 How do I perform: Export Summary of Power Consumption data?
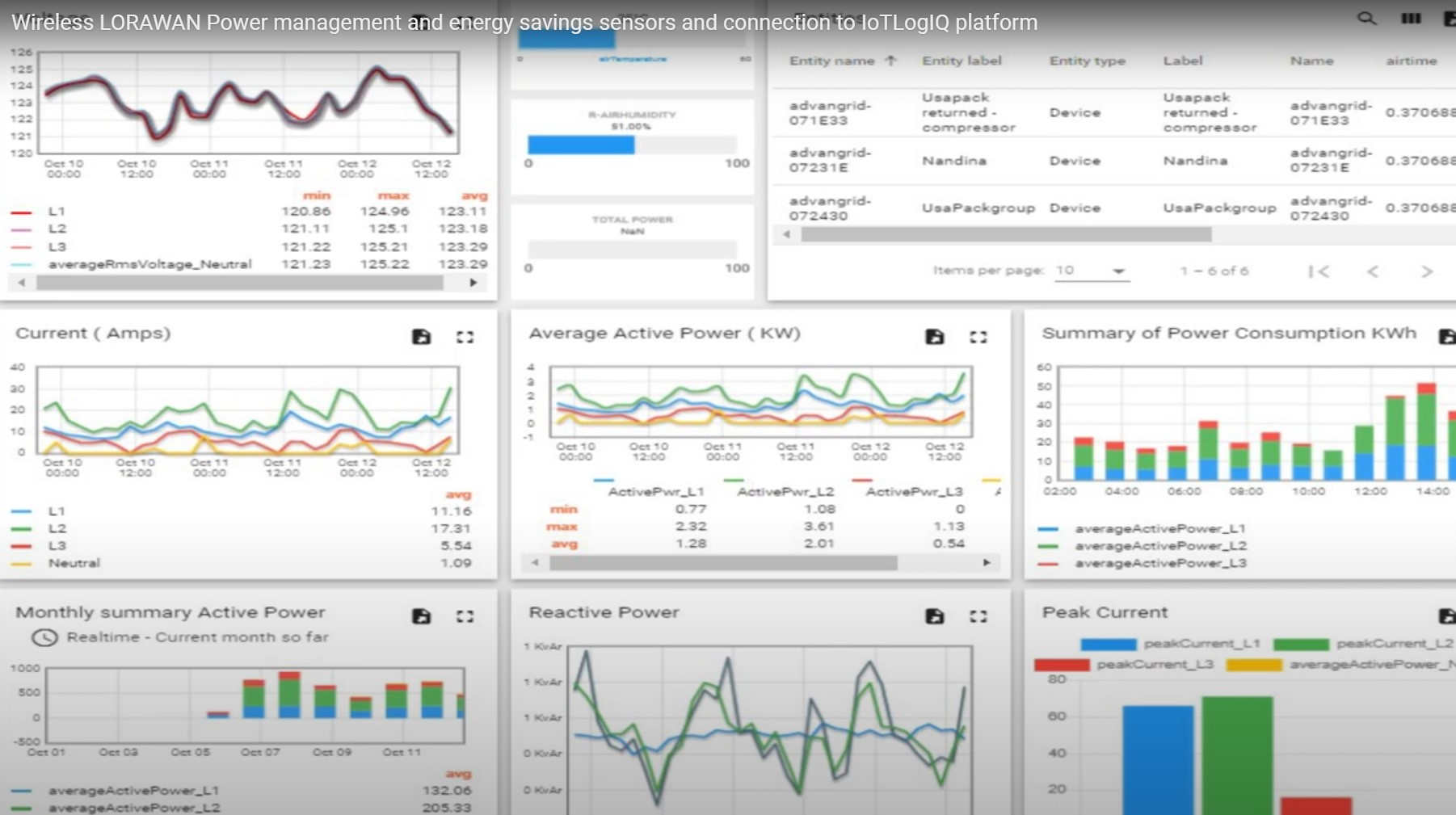pos(1447,337)
